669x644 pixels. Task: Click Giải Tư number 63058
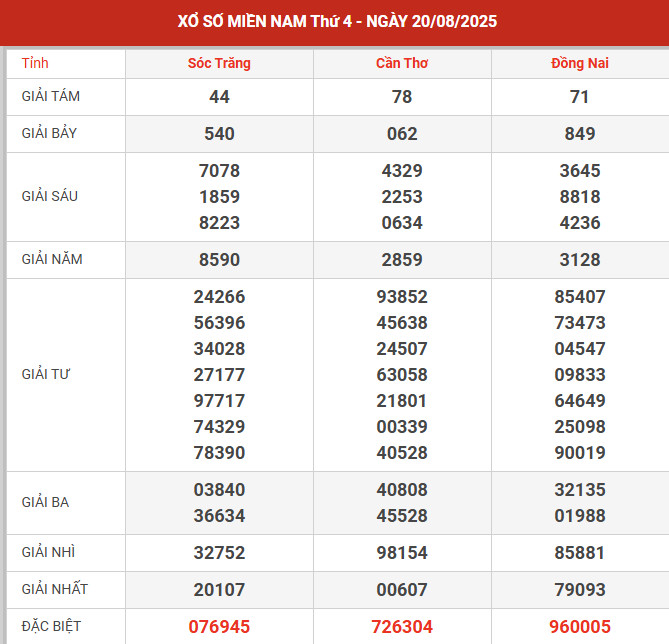[402, 375]
